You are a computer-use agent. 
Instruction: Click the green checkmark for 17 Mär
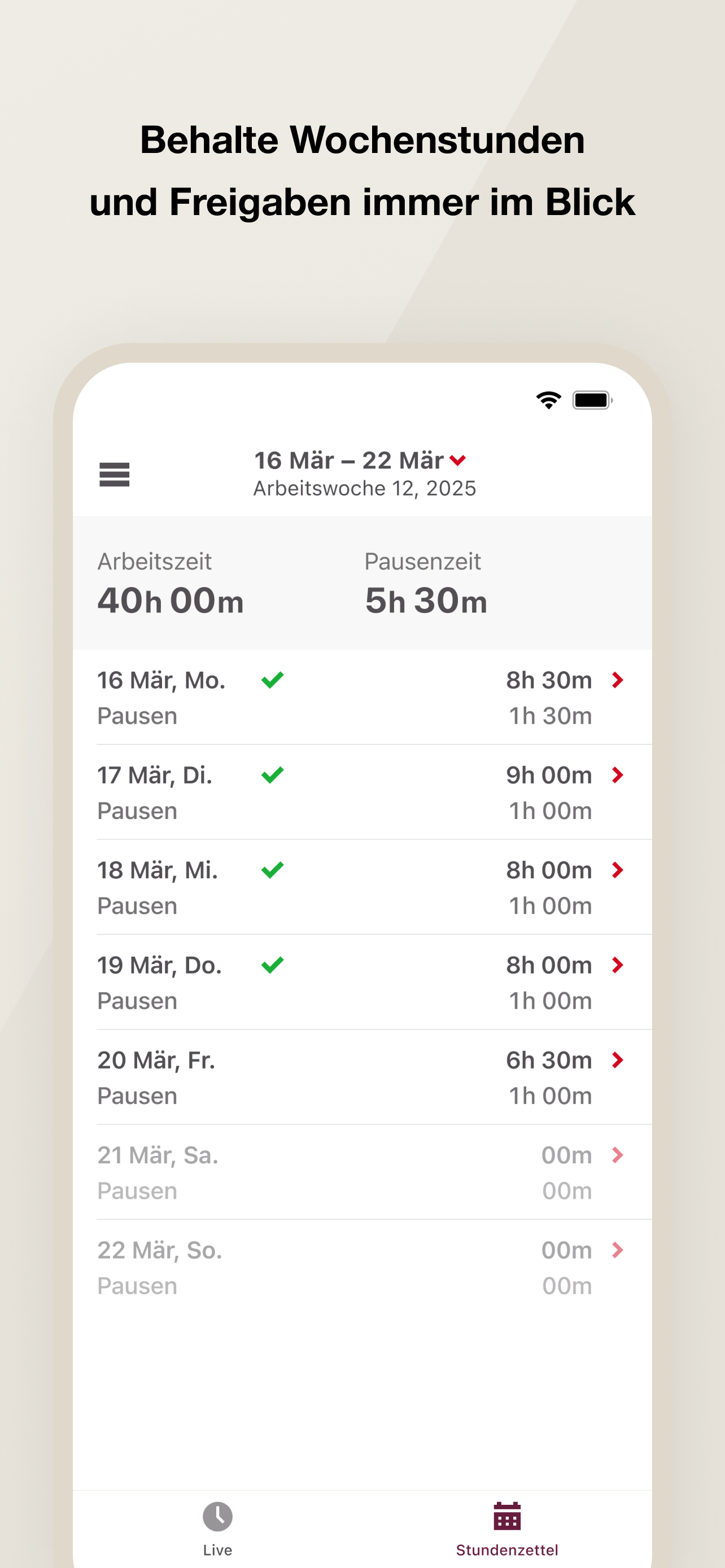click(x=272, y=775)
